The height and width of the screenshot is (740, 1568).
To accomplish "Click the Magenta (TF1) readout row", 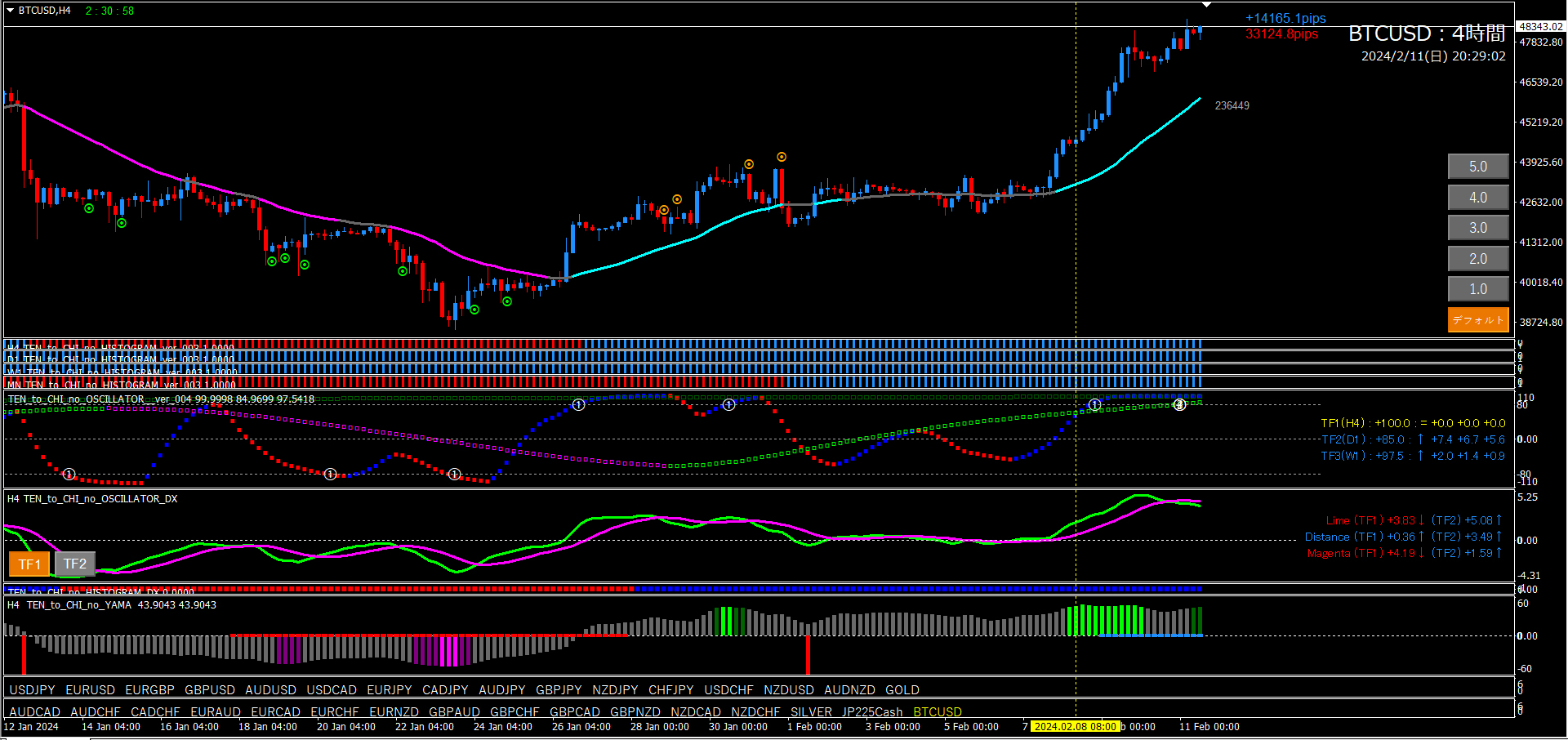I will [1405, 553].
